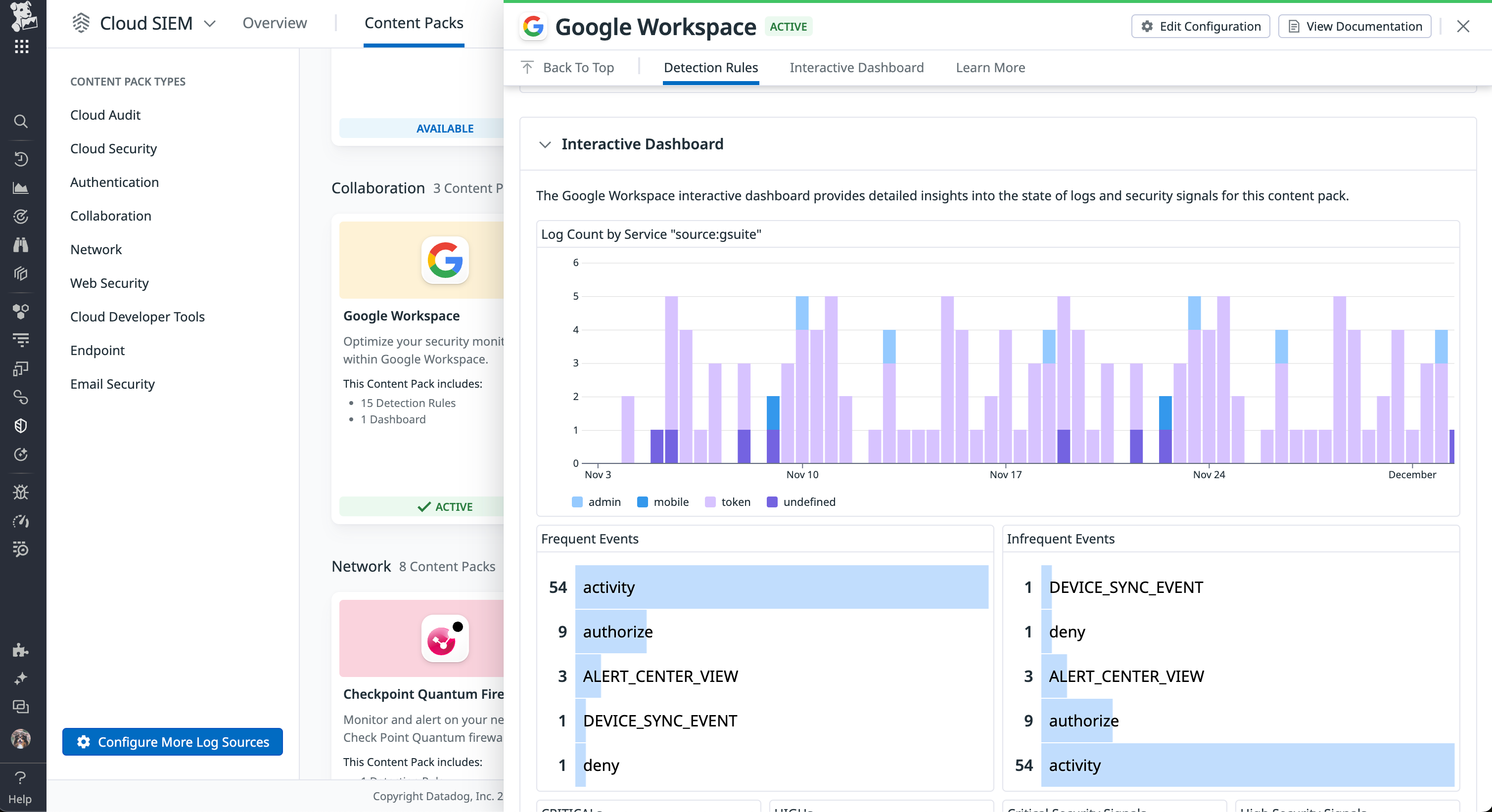Open the Bits AI sparkles icon
Image resolution: width=1492 pixels, height=812 pixels.
coord(21,678)
